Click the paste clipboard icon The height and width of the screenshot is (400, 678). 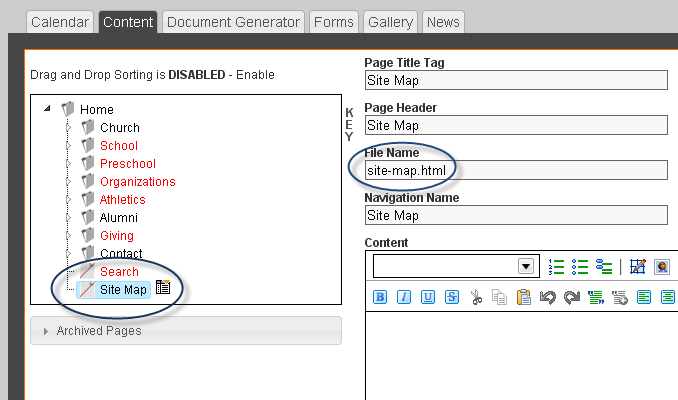[524, 297]
